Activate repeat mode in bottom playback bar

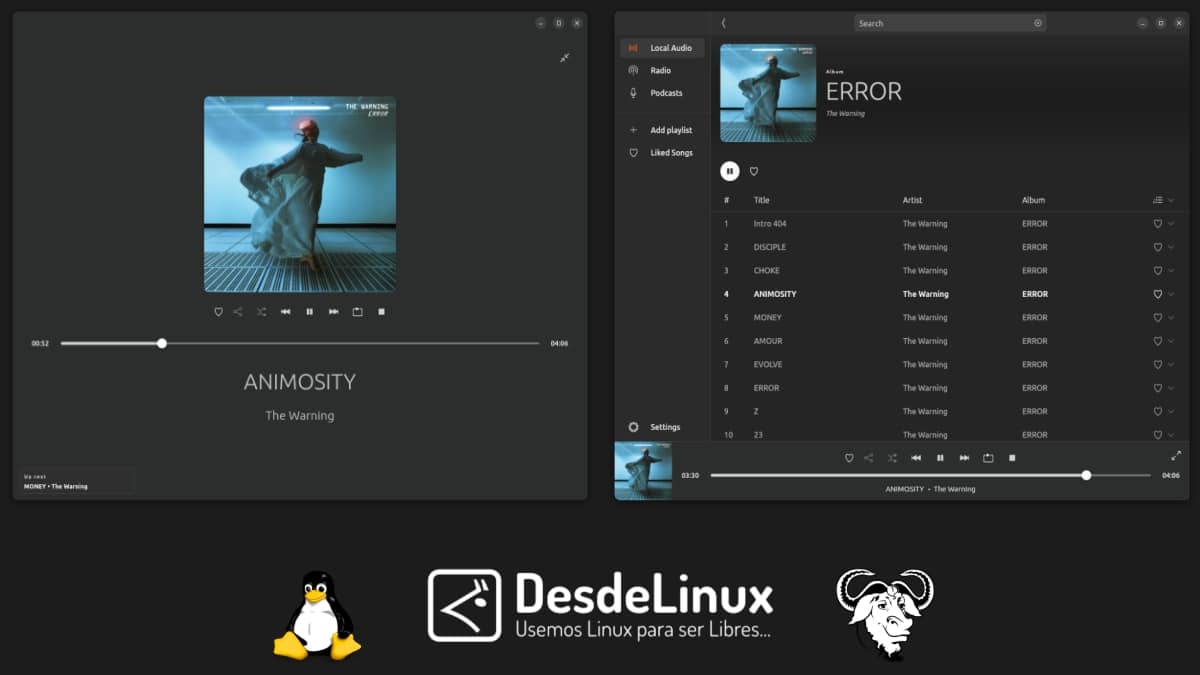click(988, 457)
